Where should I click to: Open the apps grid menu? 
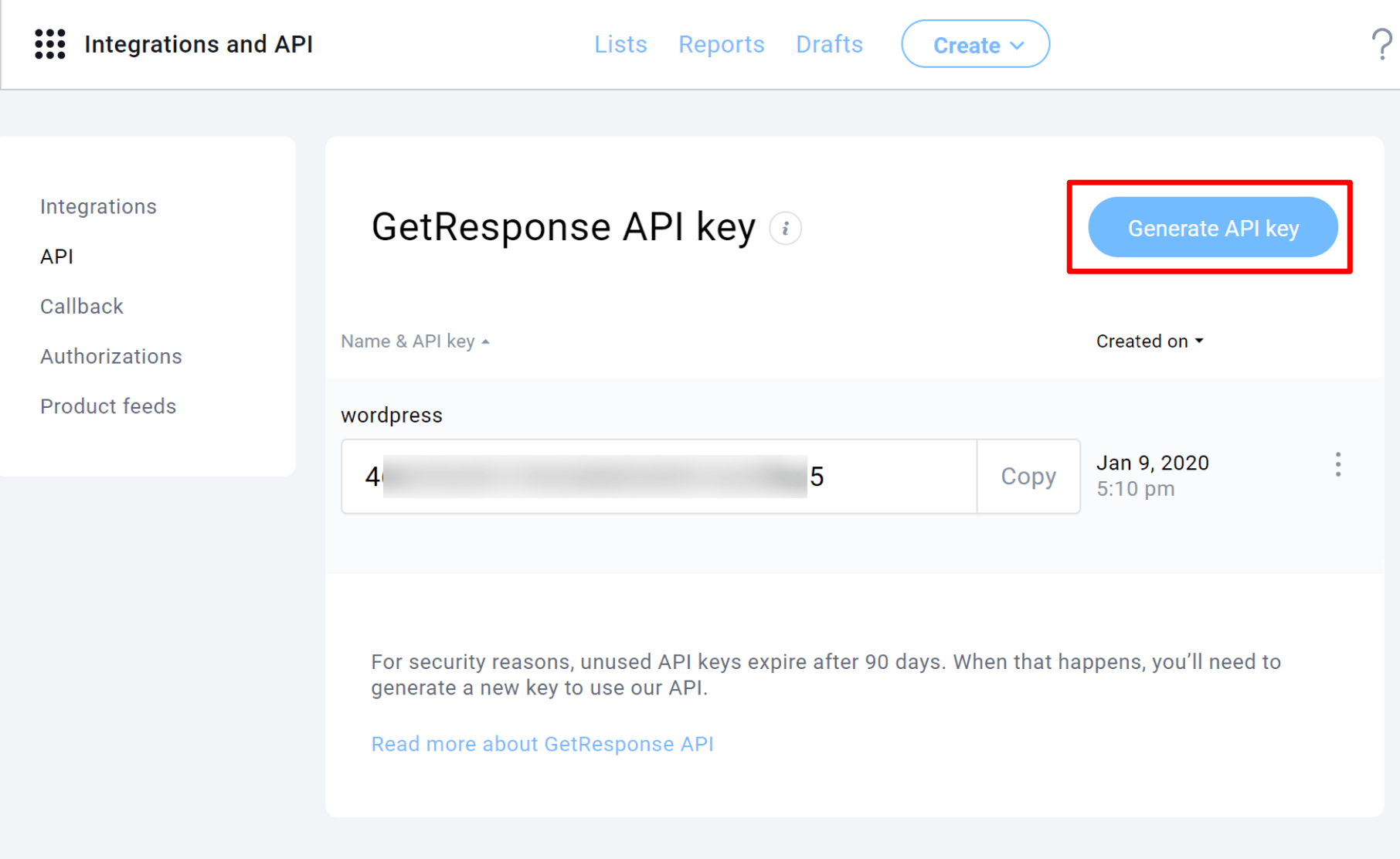(49, 44)
